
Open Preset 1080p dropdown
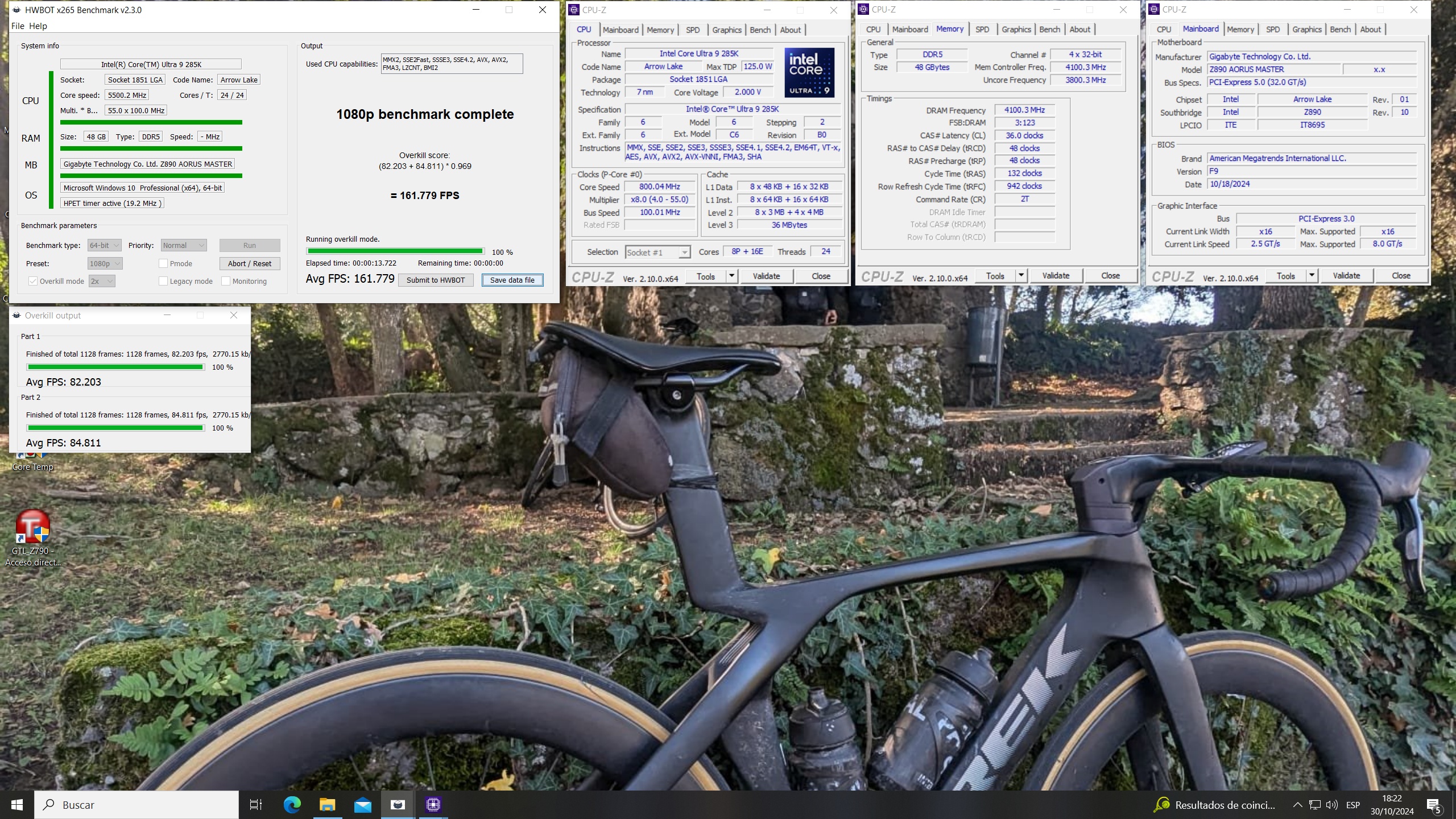pyautogui.click(x=105, y=263)
